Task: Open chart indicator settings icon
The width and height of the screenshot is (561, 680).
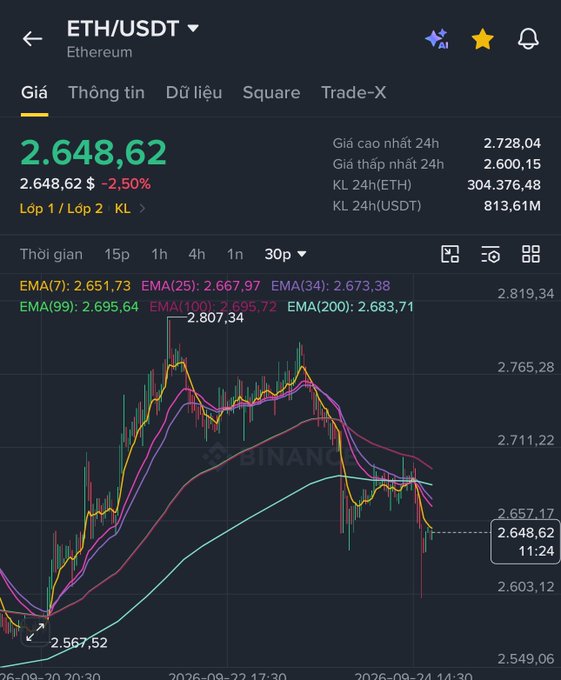Action: 490,254
